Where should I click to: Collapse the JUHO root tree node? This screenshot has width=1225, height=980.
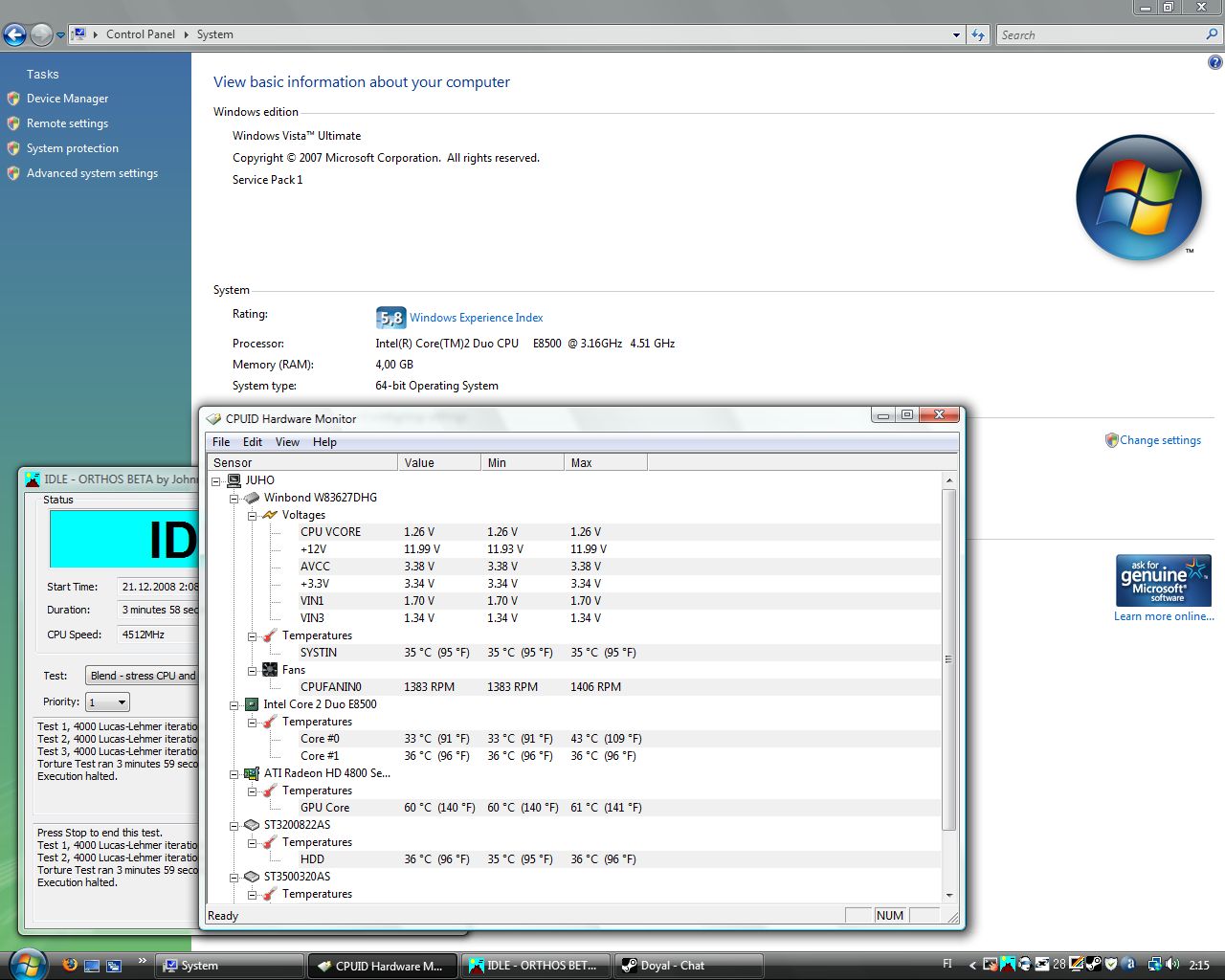click(x=216, y=481)
